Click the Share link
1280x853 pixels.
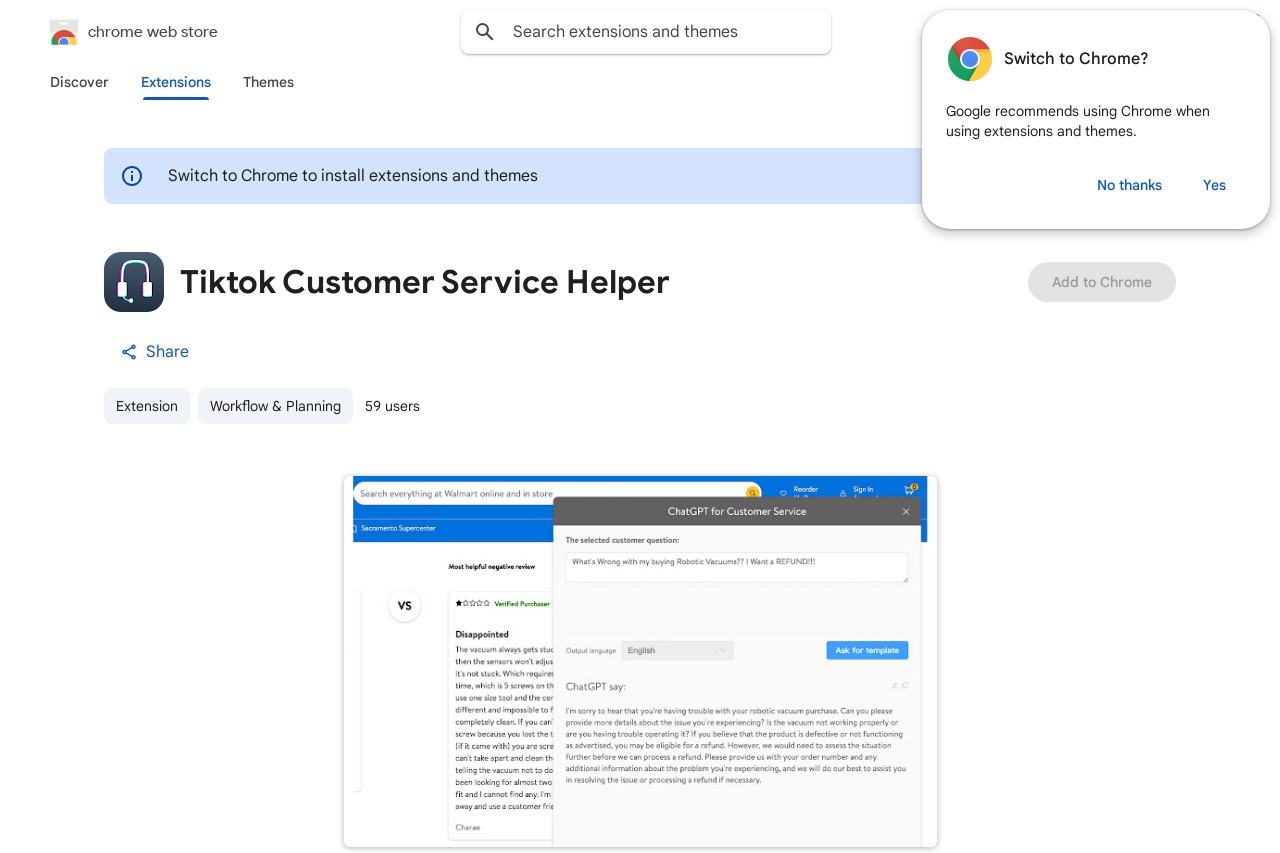[x=155, y=352]
